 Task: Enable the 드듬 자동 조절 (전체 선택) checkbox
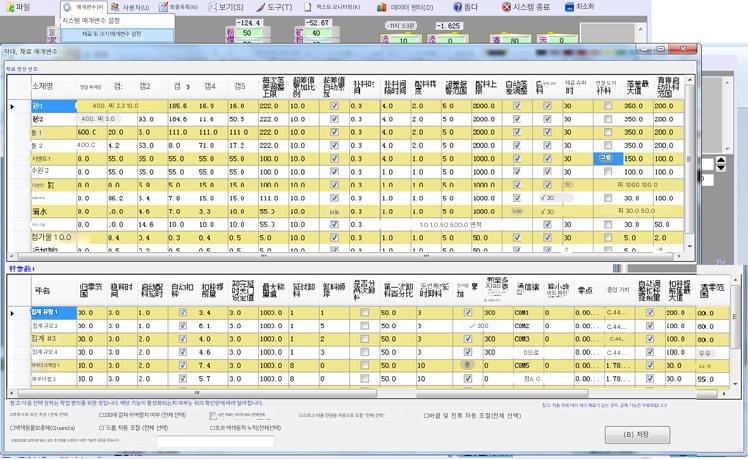[x=101, y=427]
